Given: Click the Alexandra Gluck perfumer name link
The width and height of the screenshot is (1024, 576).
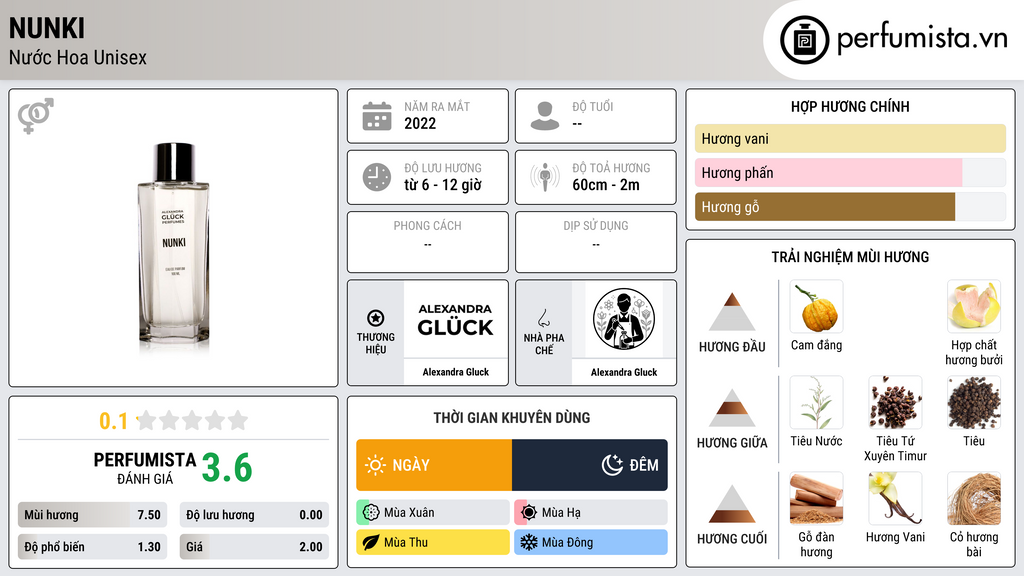Looking at the screenshot, I should click(x=624, y=372).
